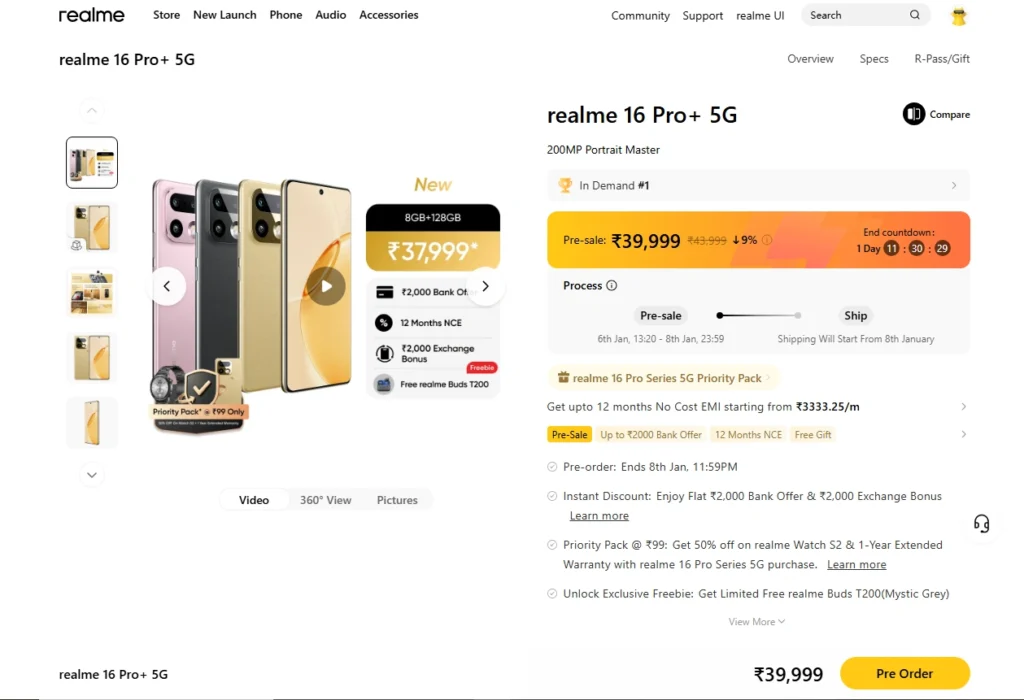Open Learn more under Instant Discount
This screenshot has height=700, width=1024.
coord(599,516)
